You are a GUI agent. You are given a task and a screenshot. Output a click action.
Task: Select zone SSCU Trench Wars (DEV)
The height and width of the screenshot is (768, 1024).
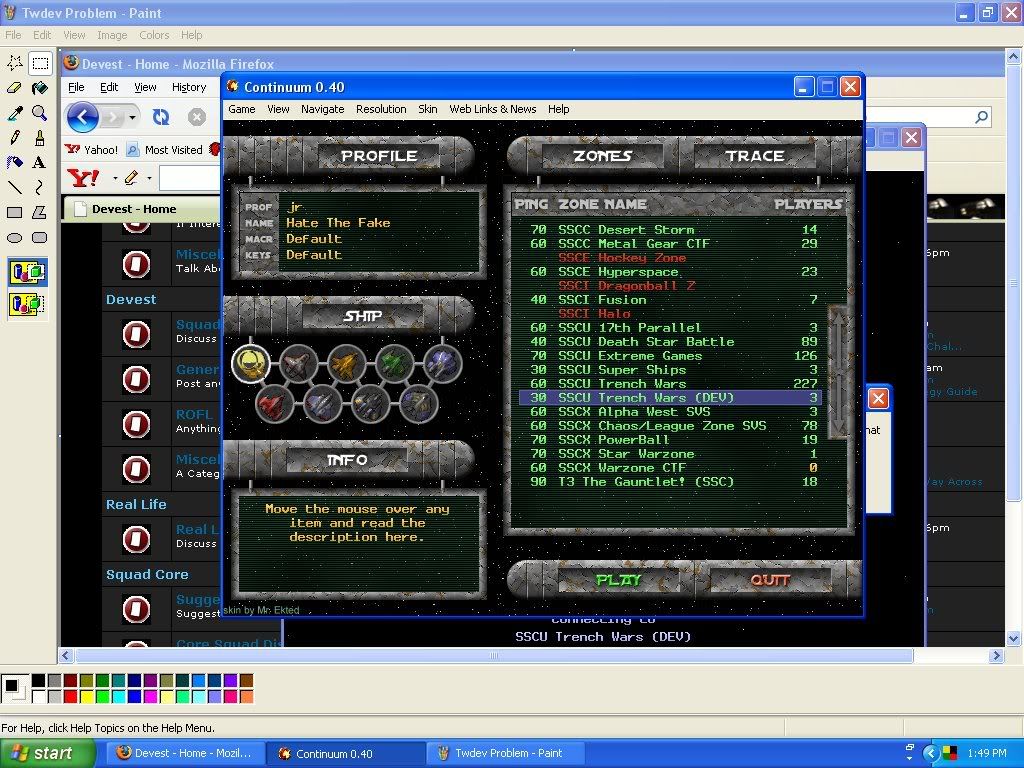coord(669,398)
